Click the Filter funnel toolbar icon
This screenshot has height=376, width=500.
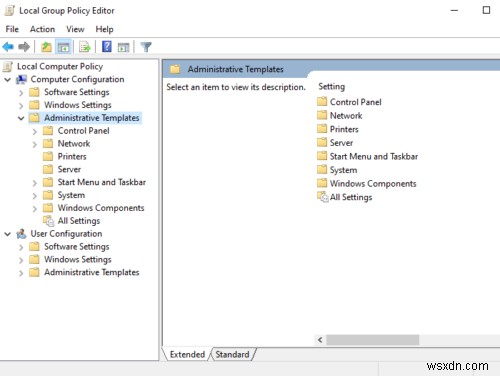pos(146,47)
